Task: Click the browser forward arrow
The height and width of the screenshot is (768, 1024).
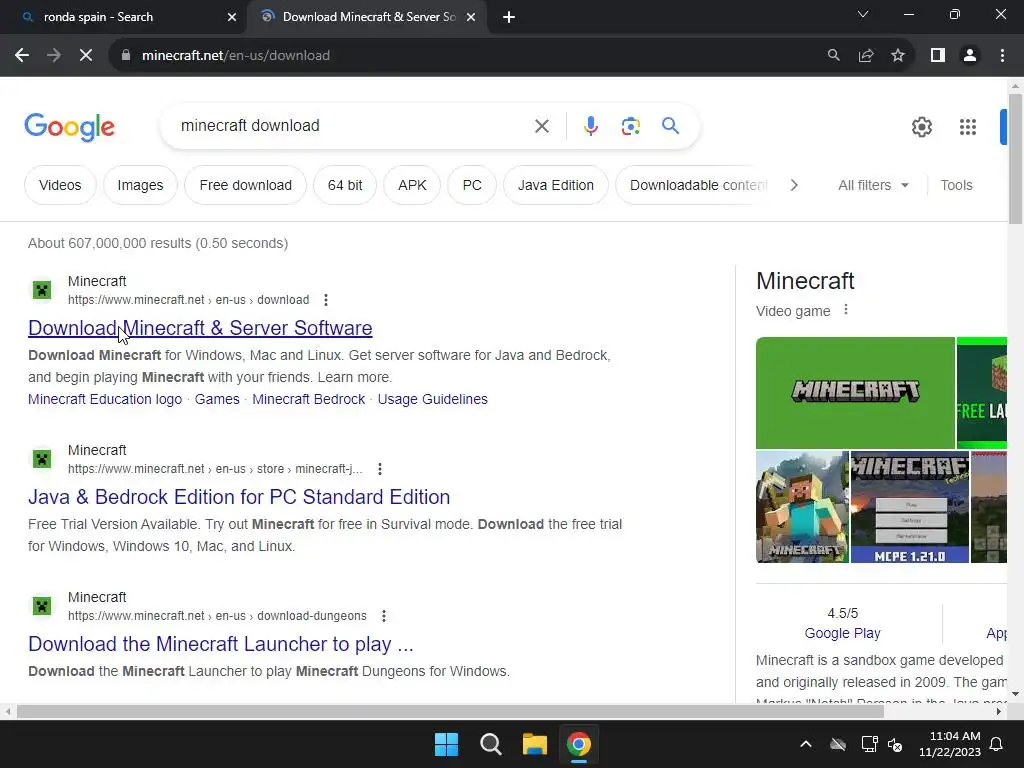Action: pyautogui.click(x=54, y=56)
